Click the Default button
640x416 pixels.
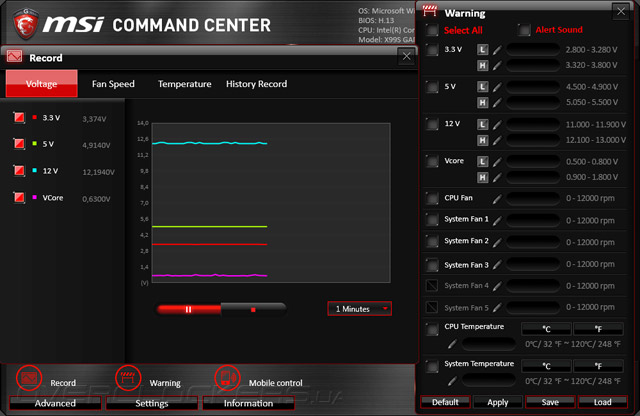pos(445,402)
